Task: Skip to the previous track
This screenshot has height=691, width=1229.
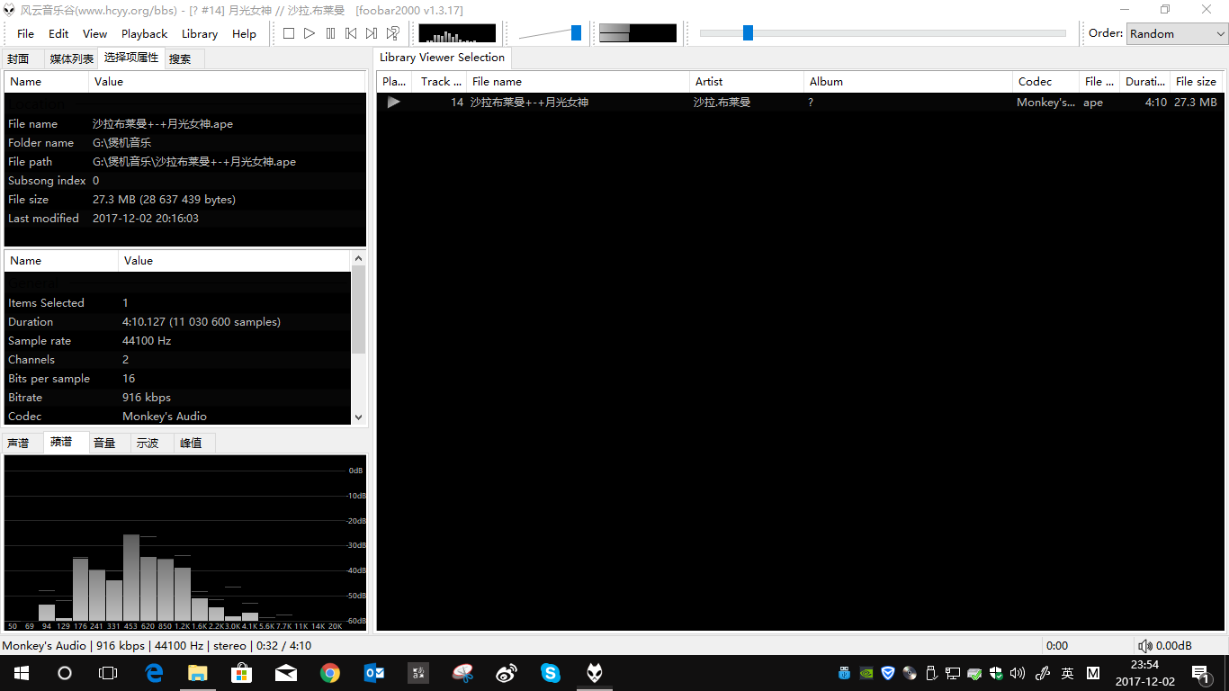Action: point(351,34)
